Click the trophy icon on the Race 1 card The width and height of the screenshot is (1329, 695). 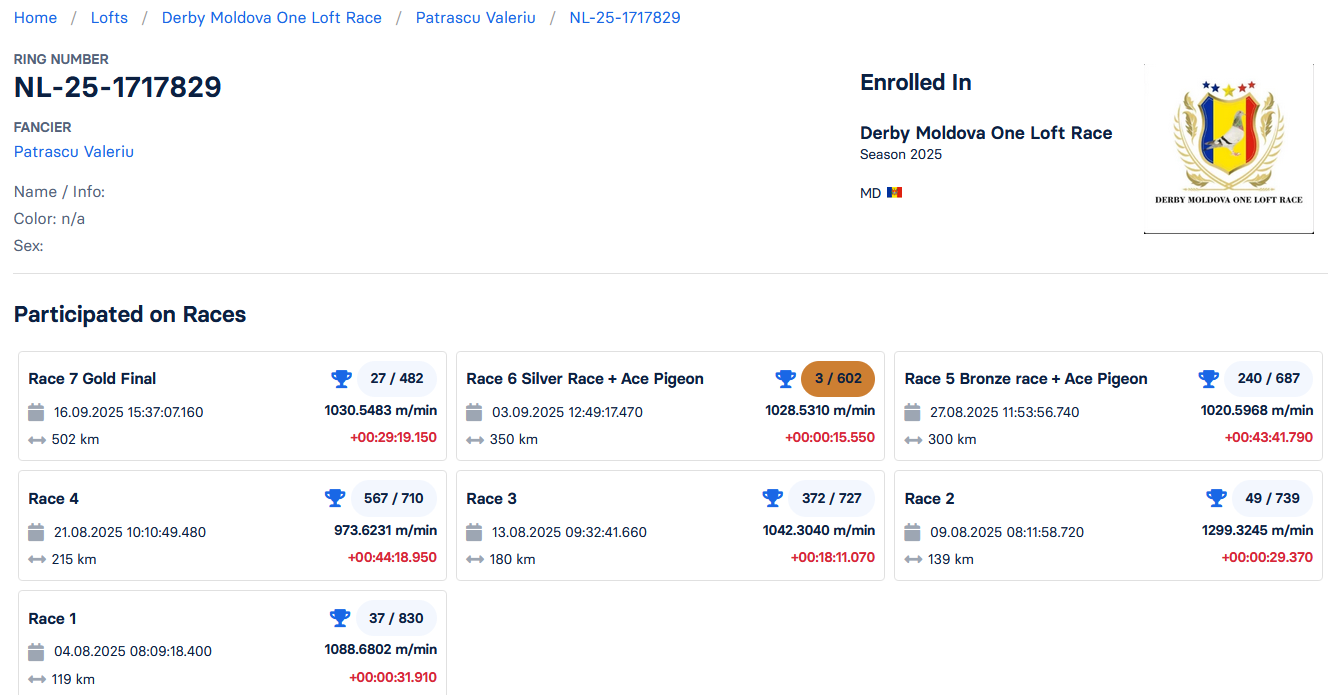tap(340, 618)
